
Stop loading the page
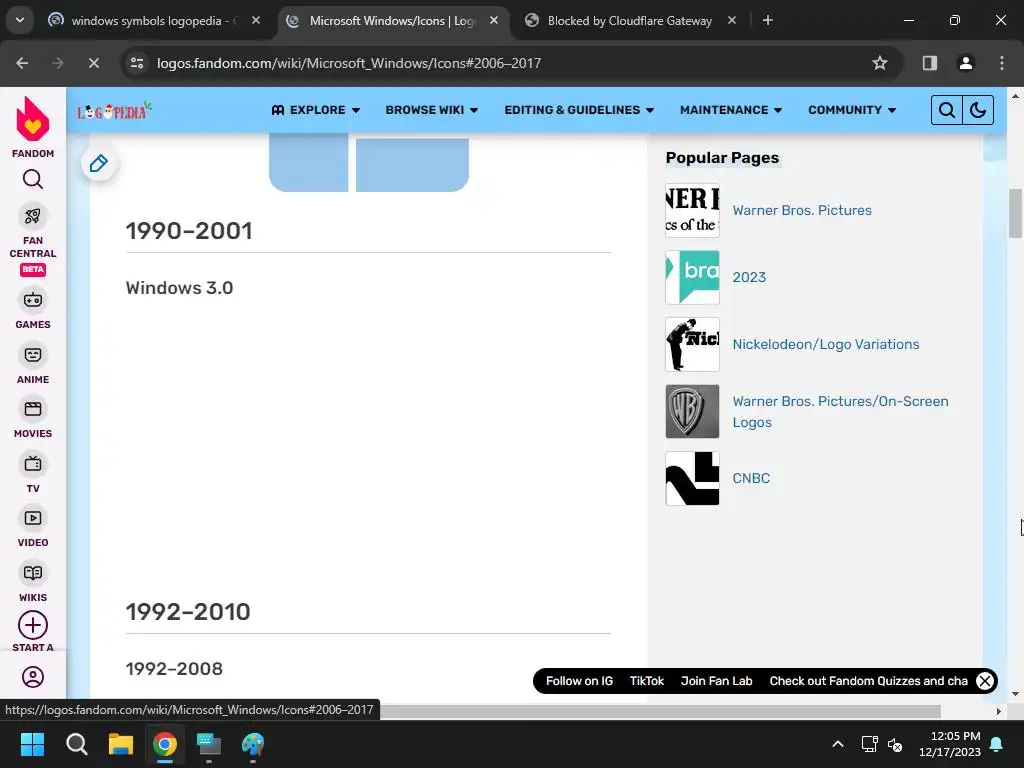coord(93,63)
